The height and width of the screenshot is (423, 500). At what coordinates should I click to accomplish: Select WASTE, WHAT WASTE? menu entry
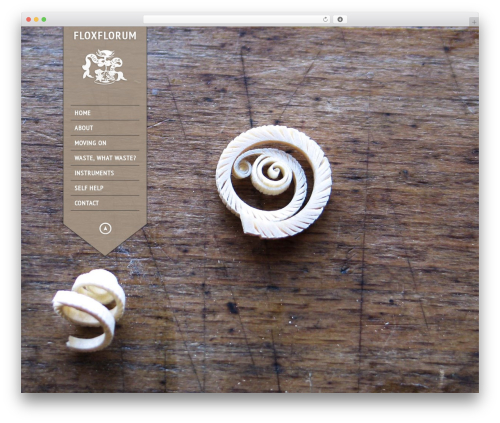105,158
